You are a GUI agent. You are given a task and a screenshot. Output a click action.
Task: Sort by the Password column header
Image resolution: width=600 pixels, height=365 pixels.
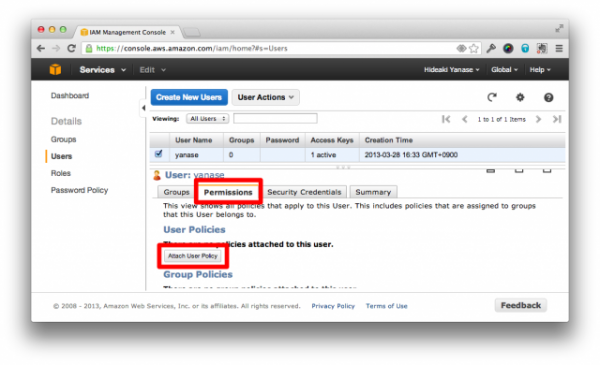pyautogui.click(x=282, y=140)
